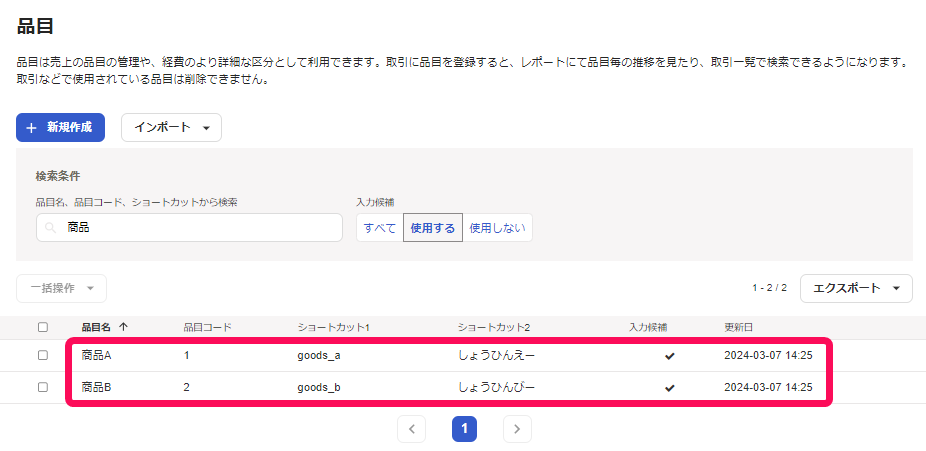The height and width of the screenshot is (451, 926).
Task: Sort by 品目名 column header
Action: tap(97, 327)
